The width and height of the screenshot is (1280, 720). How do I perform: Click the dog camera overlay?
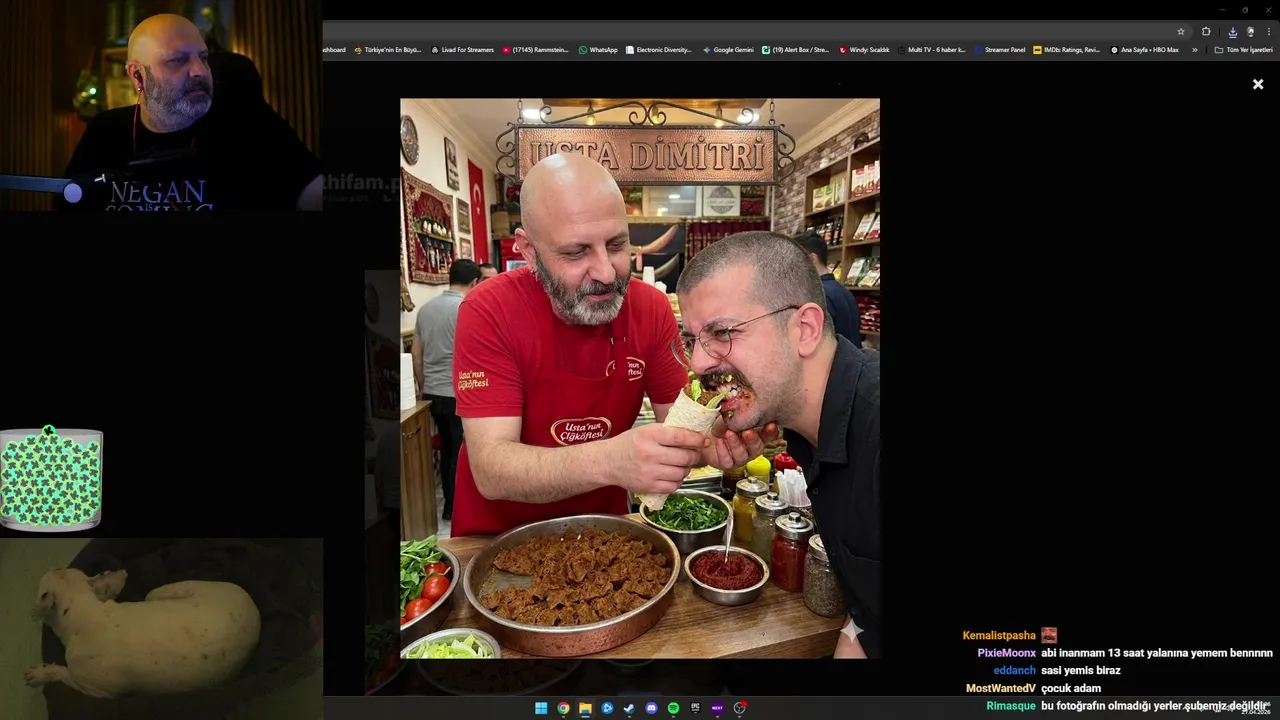click(x=161, y=629)
